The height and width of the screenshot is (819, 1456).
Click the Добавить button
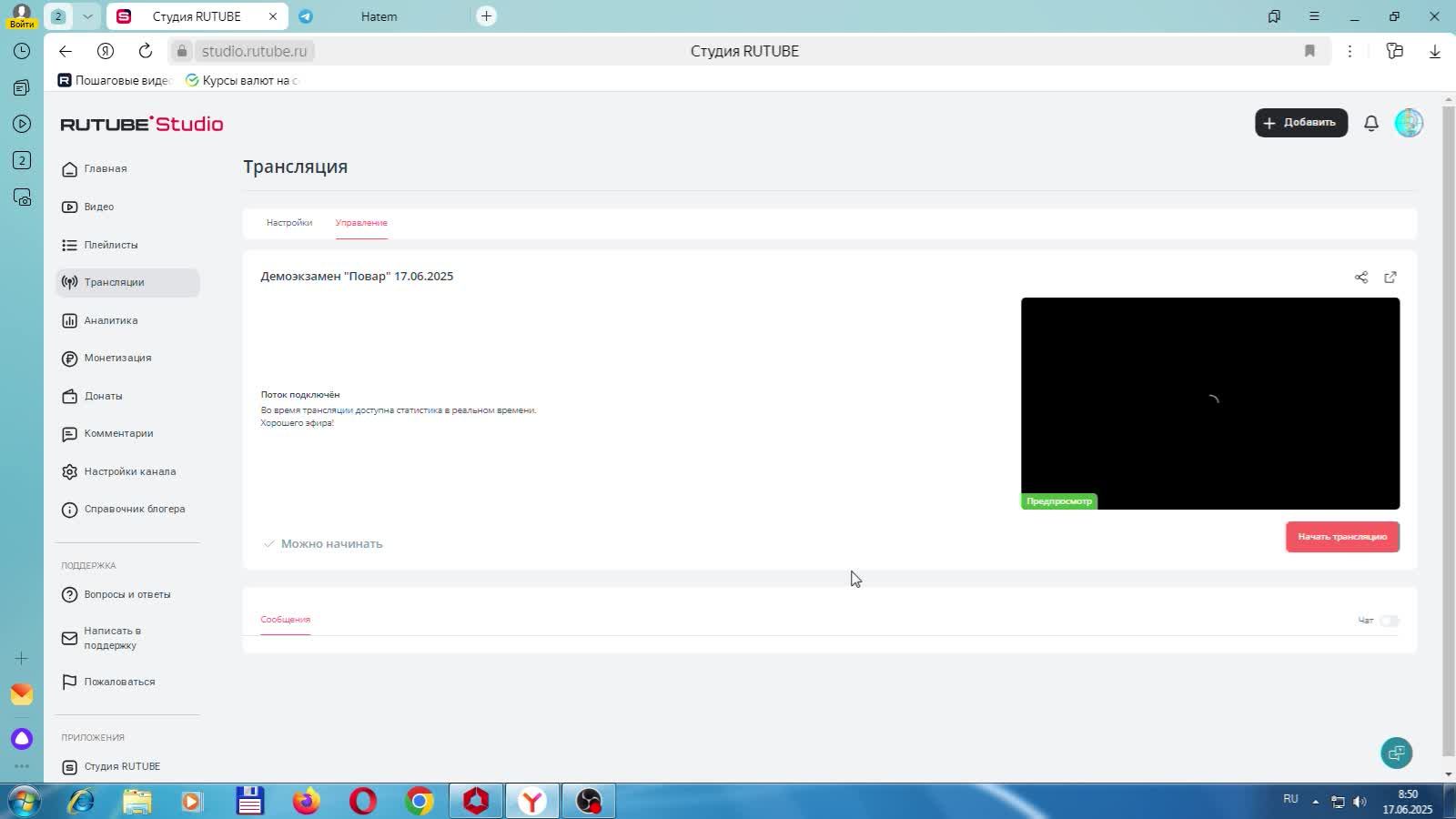click(1301, 123)
